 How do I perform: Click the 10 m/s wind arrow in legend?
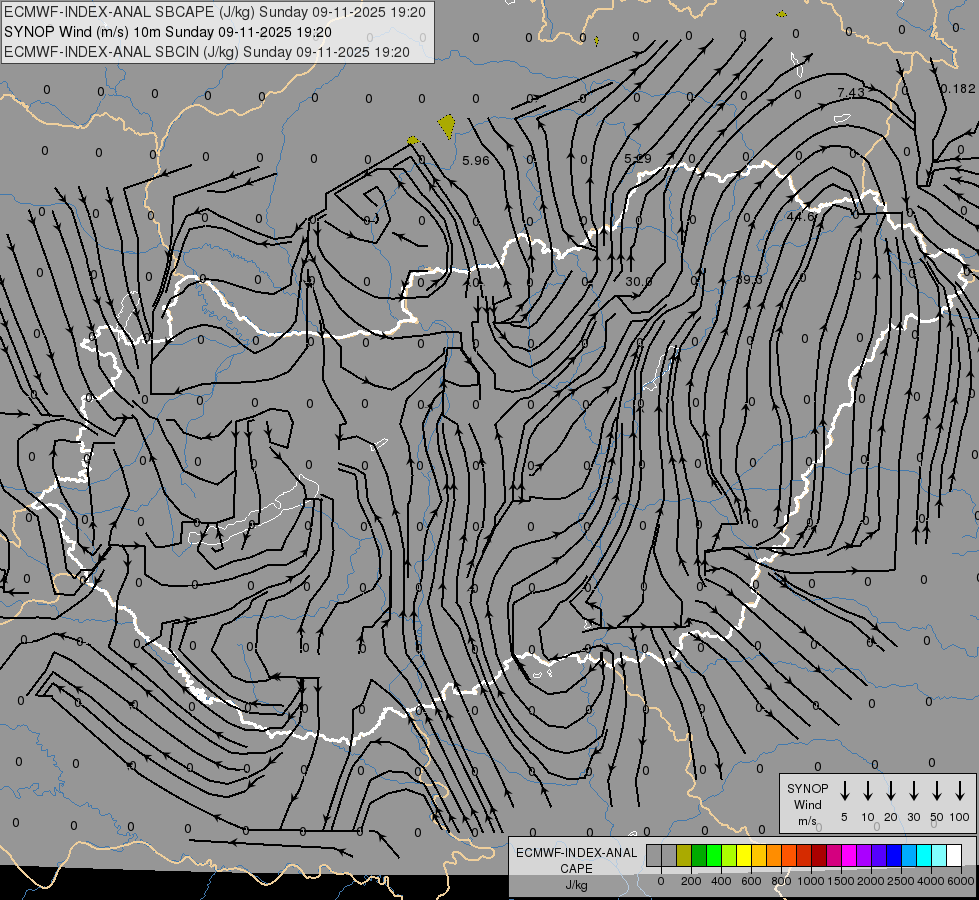tap(867, 791)
